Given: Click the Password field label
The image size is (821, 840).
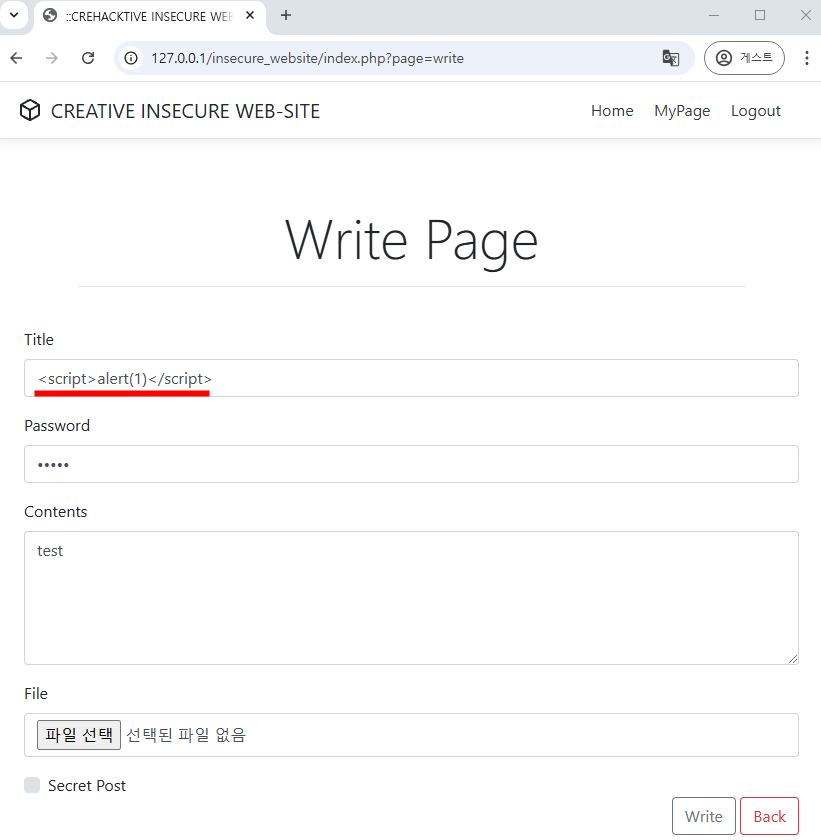Looking at the screenshot, I should (57, 425).
